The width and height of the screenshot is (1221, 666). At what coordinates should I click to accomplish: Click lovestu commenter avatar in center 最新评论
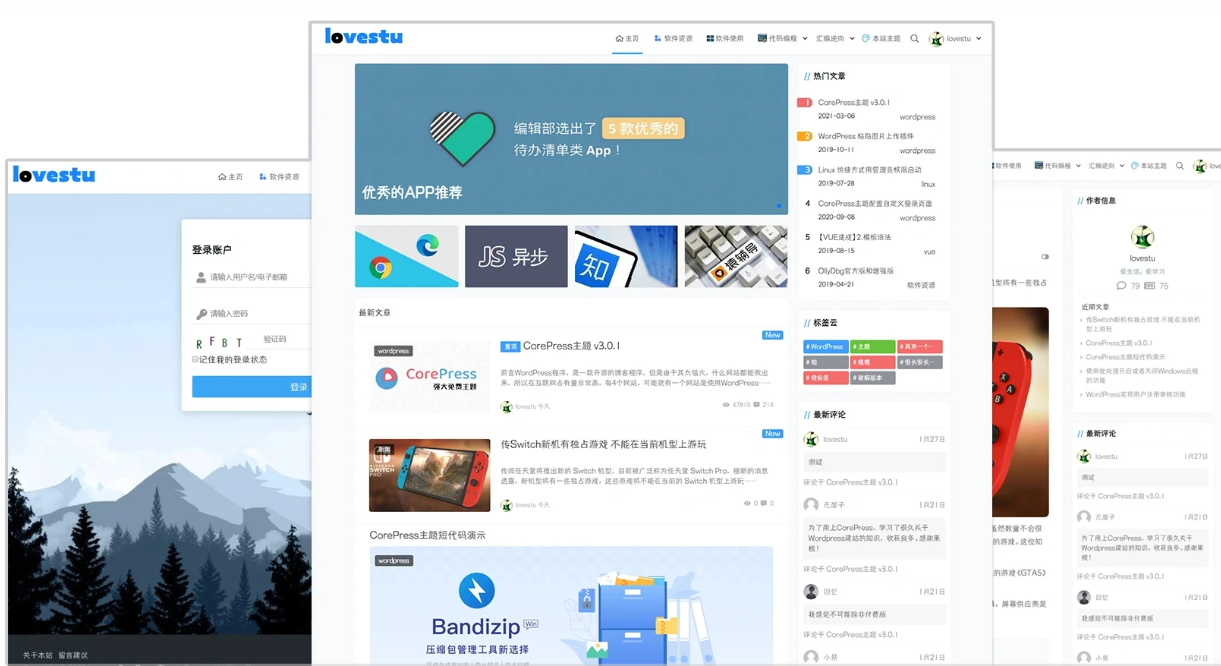(x=811, y=439)
